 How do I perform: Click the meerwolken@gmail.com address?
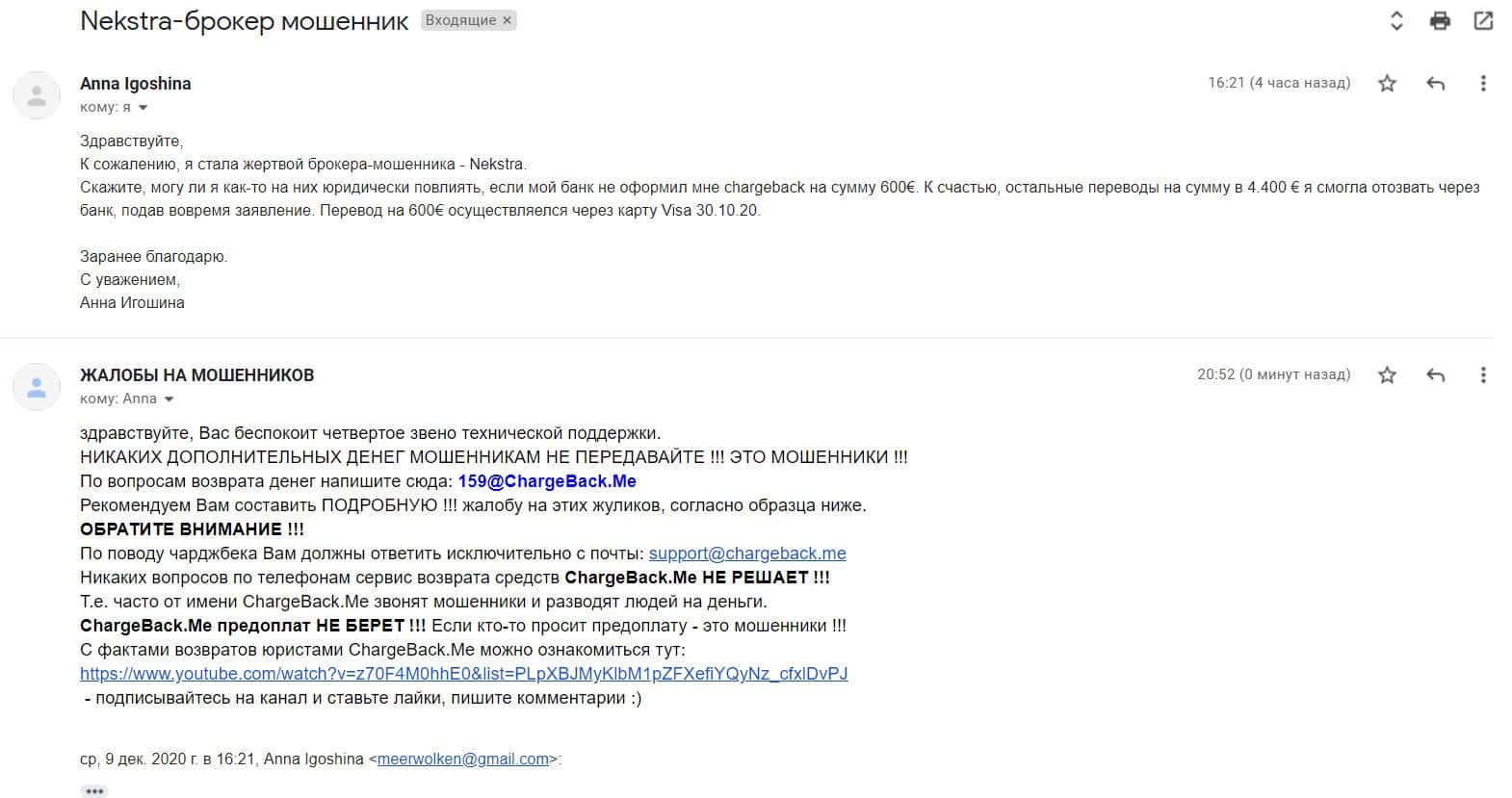462,759
